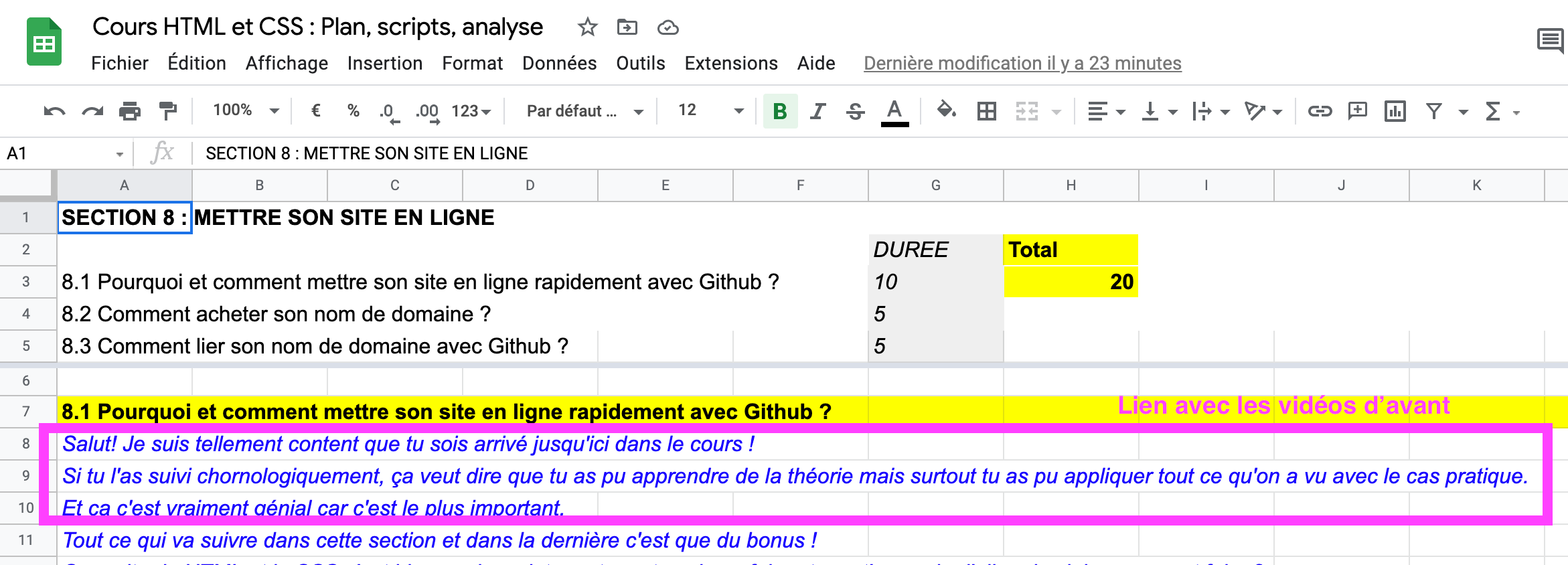Click the Redo arrow icon
The height and width of the screenshot is (565, 1568).
tap(92, 111)
